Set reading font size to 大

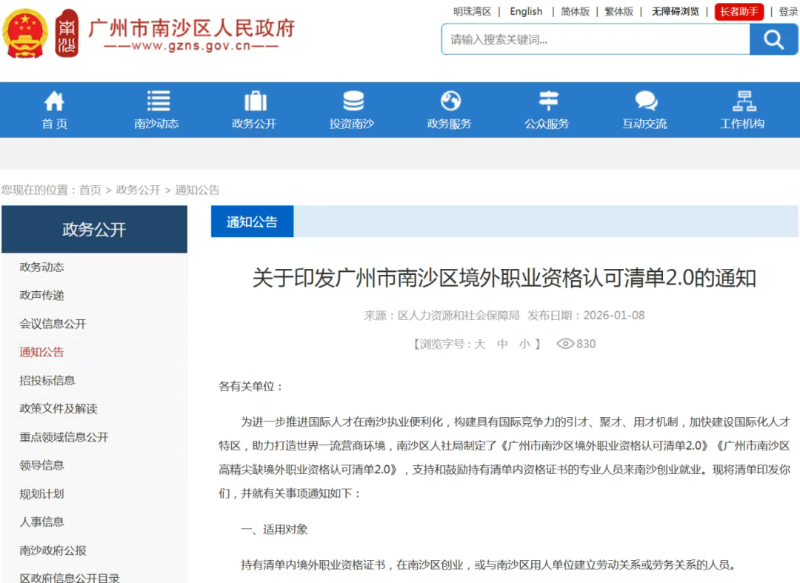[x=479, y=344]
